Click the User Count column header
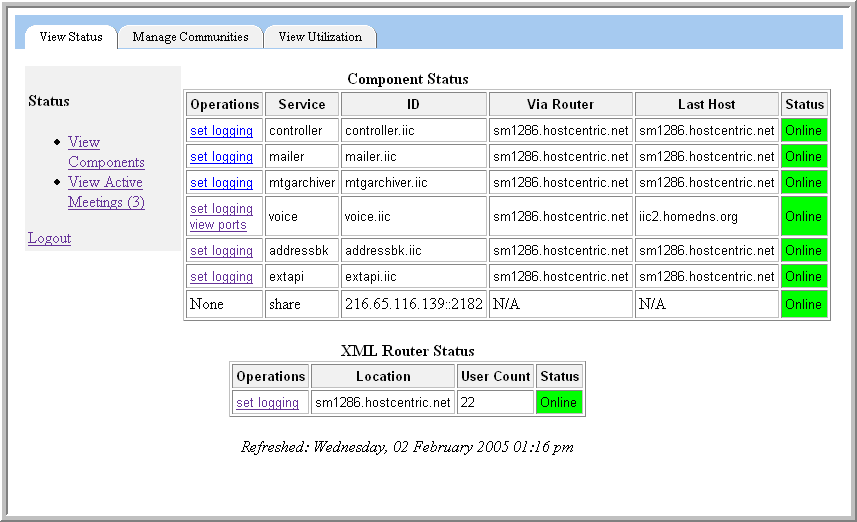857x522 pixels. pos(495,377)
